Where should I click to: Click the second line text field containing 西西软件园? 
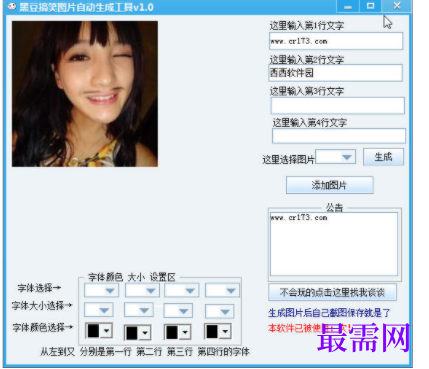point(335,73)
